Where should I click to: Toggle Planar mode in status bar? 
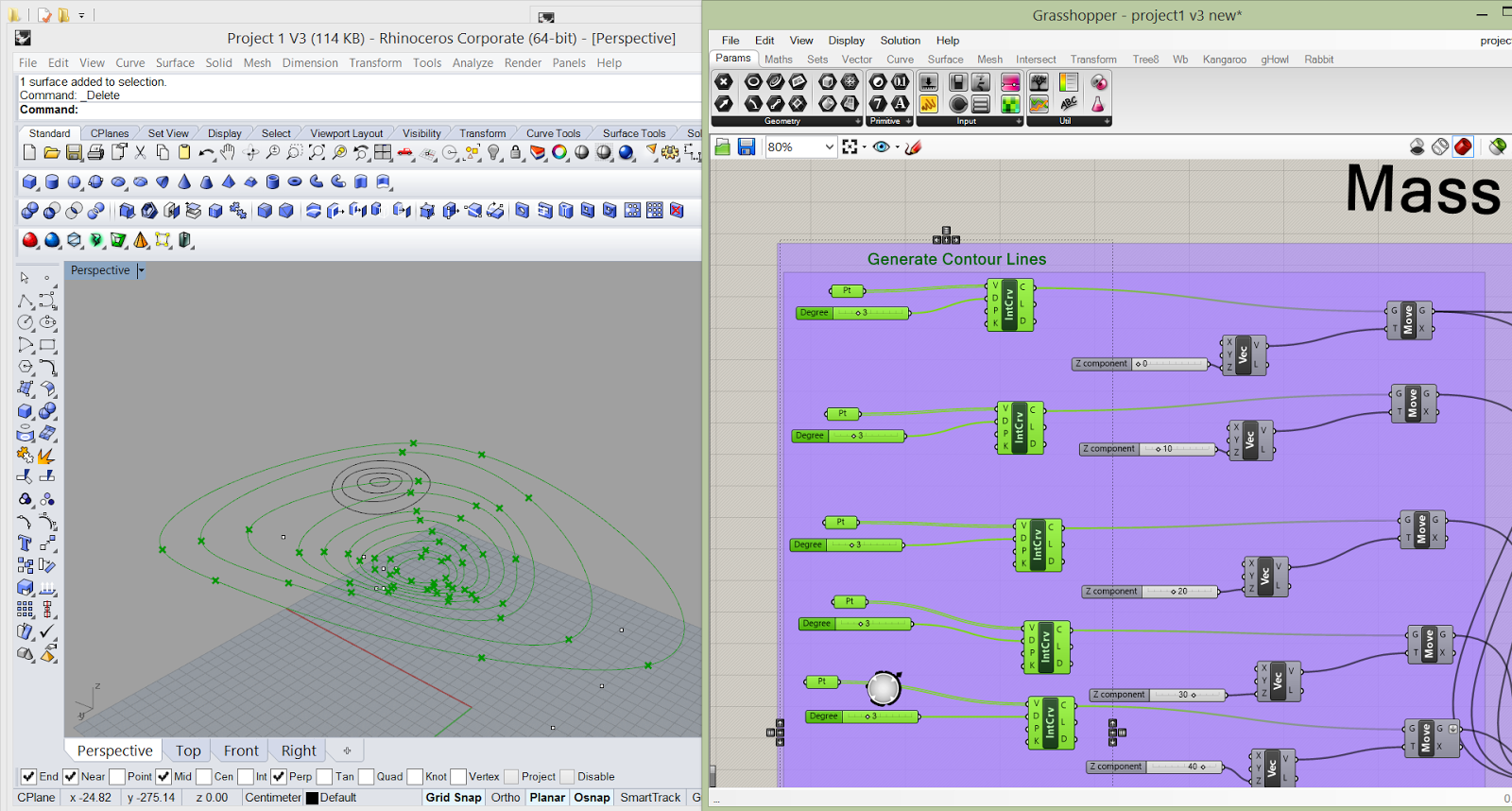pos(547,798)
